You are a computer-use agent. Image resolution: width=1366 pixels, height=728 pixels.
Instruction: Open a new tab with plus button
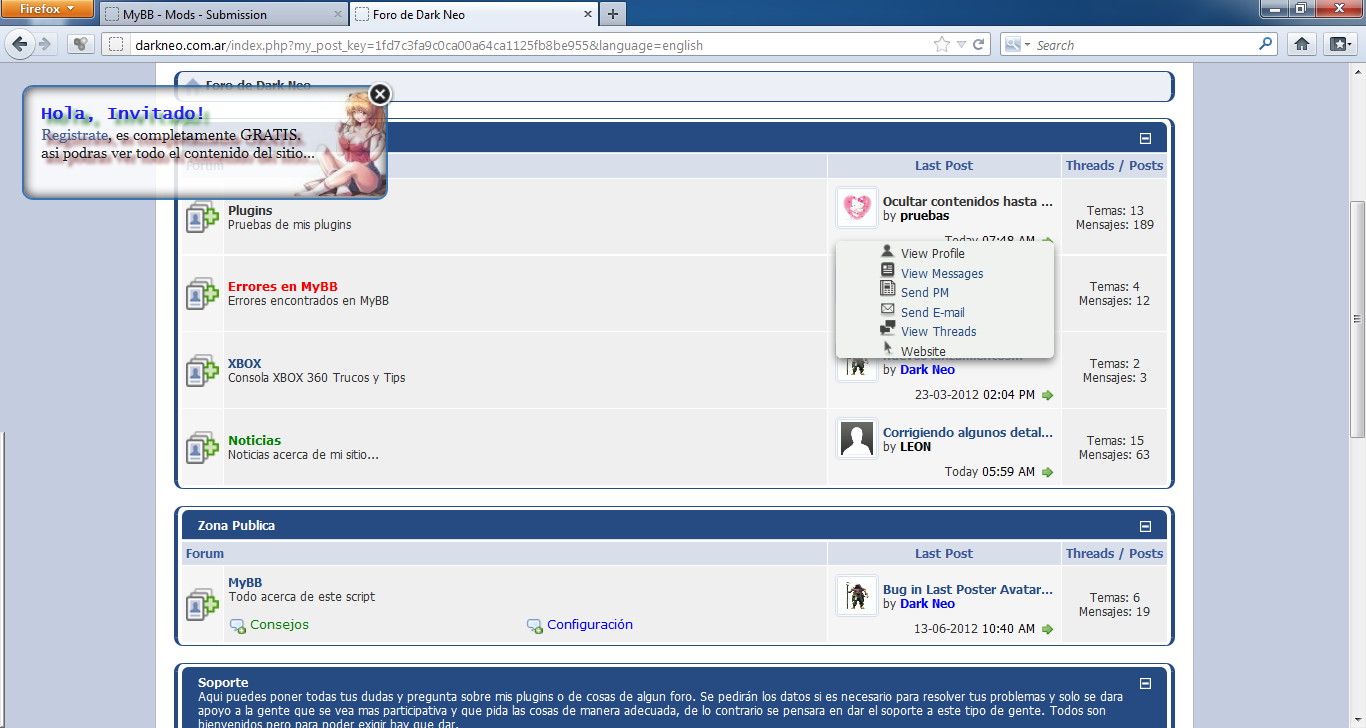(x=612, y=14)
